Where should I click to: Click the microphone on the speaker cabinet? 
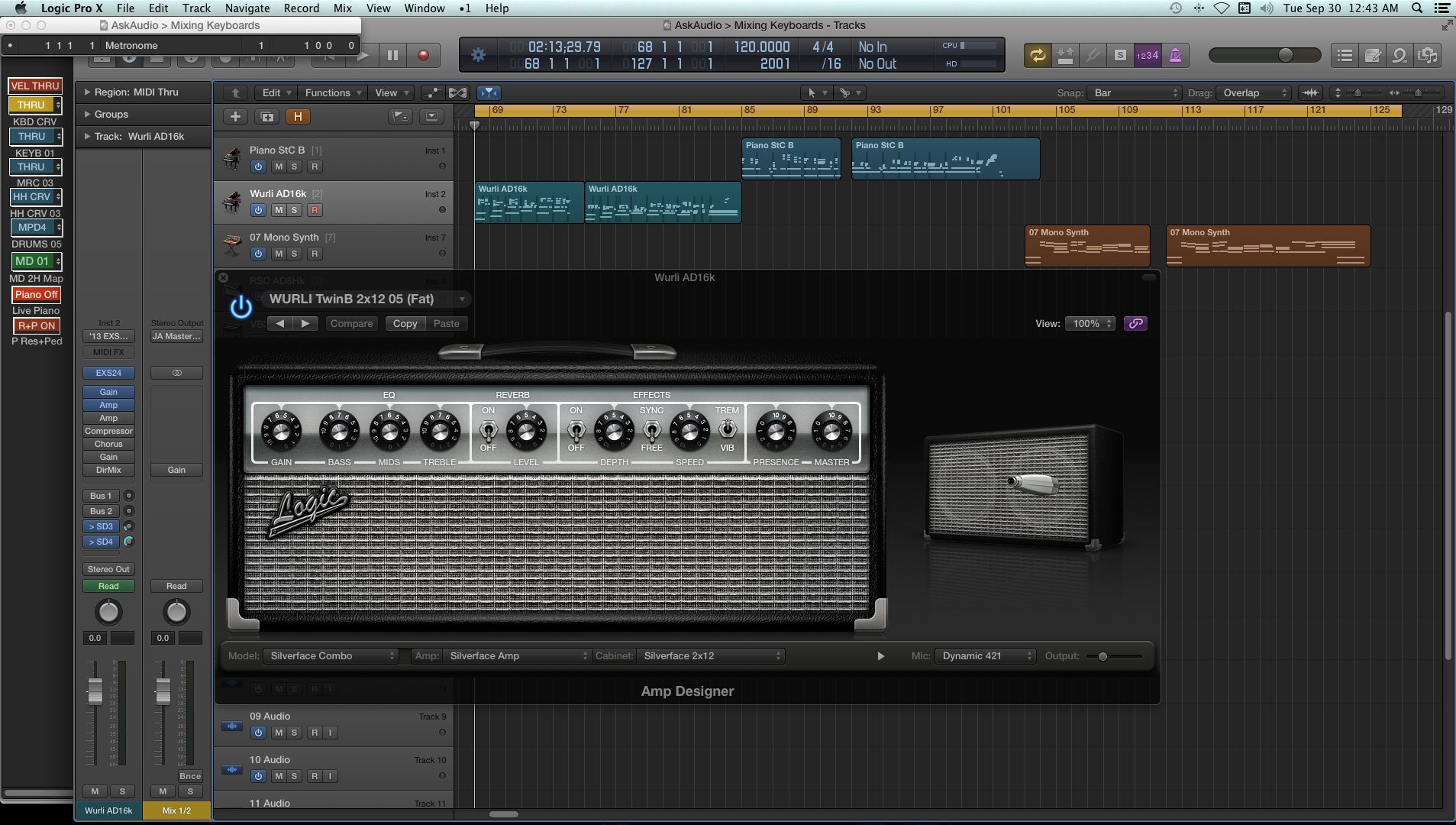(x=1033, y=483)
